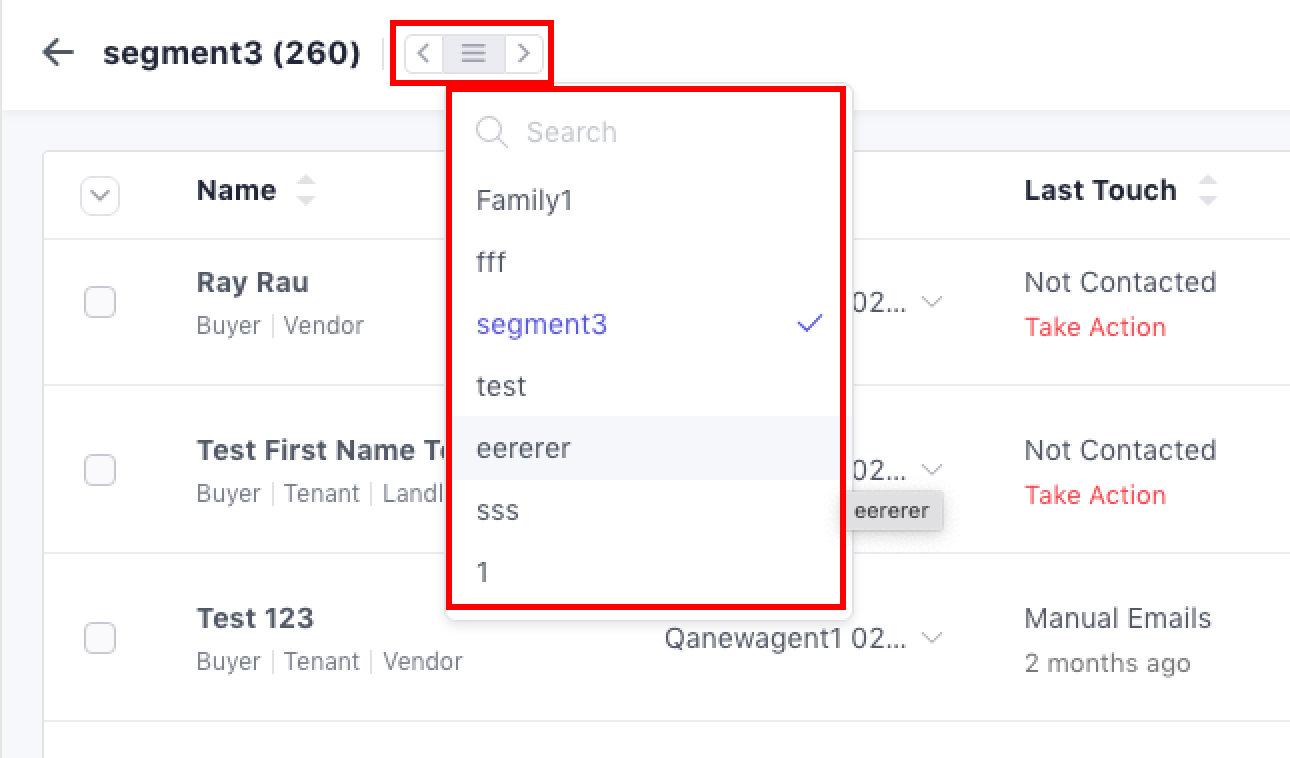Viewport: 1290px width, 758px height.
Task: Click the checkmark next to segment3
Action: [810, 324]
